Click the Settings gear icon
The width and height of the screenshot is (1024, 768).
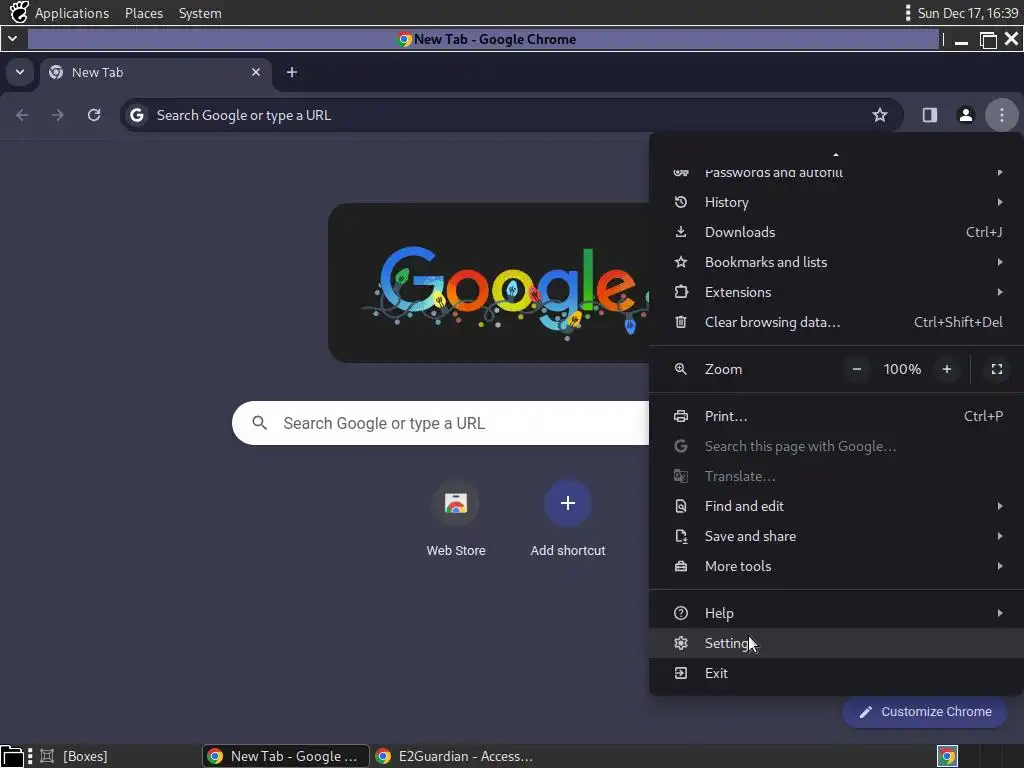coord(680,643)
